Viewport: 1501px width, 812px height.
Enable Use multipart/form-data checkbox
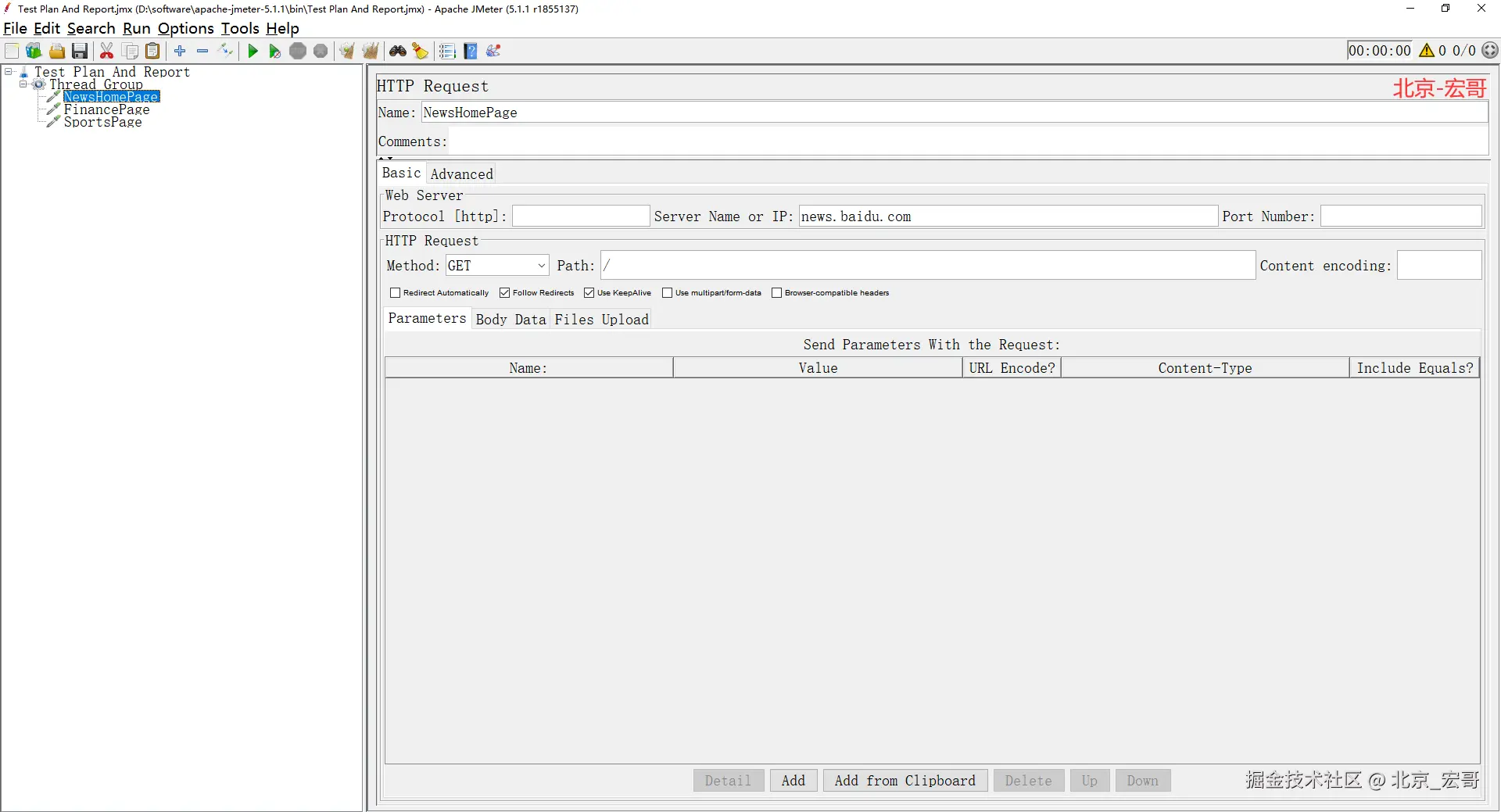click(x=667, y=293)
